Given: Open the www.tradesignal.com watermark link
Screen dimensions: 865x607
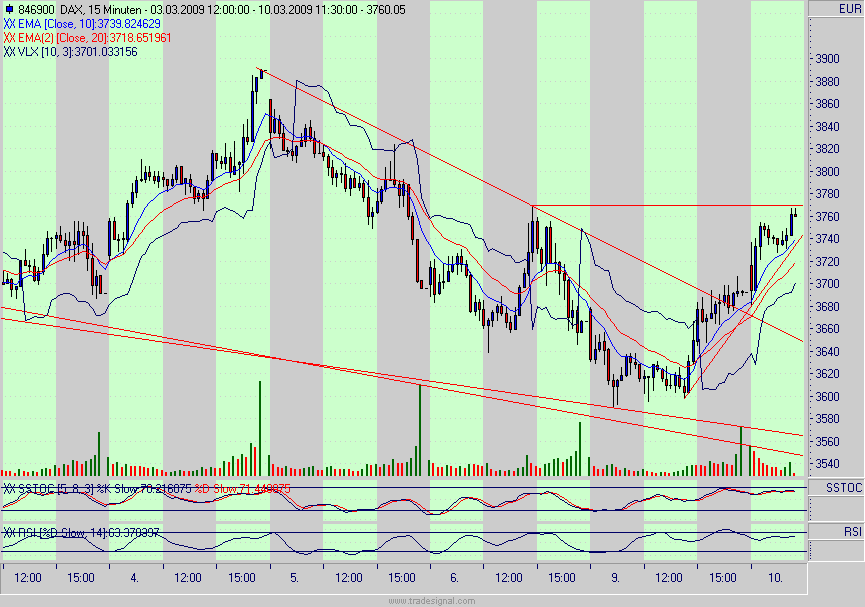Looking at the screenshot, I should [432, 598].
